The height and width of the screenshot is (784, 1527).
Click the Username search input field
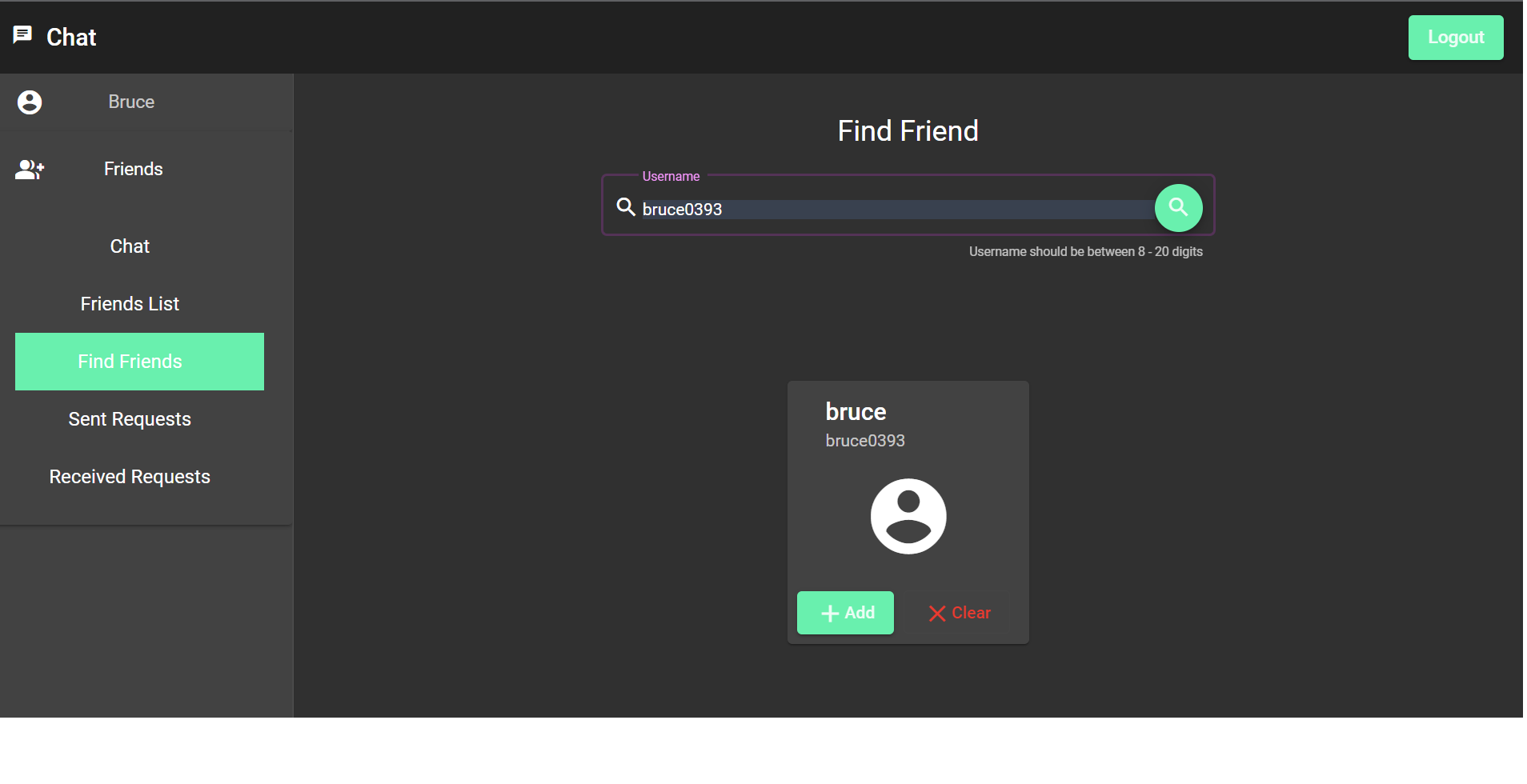pos(880,209)
